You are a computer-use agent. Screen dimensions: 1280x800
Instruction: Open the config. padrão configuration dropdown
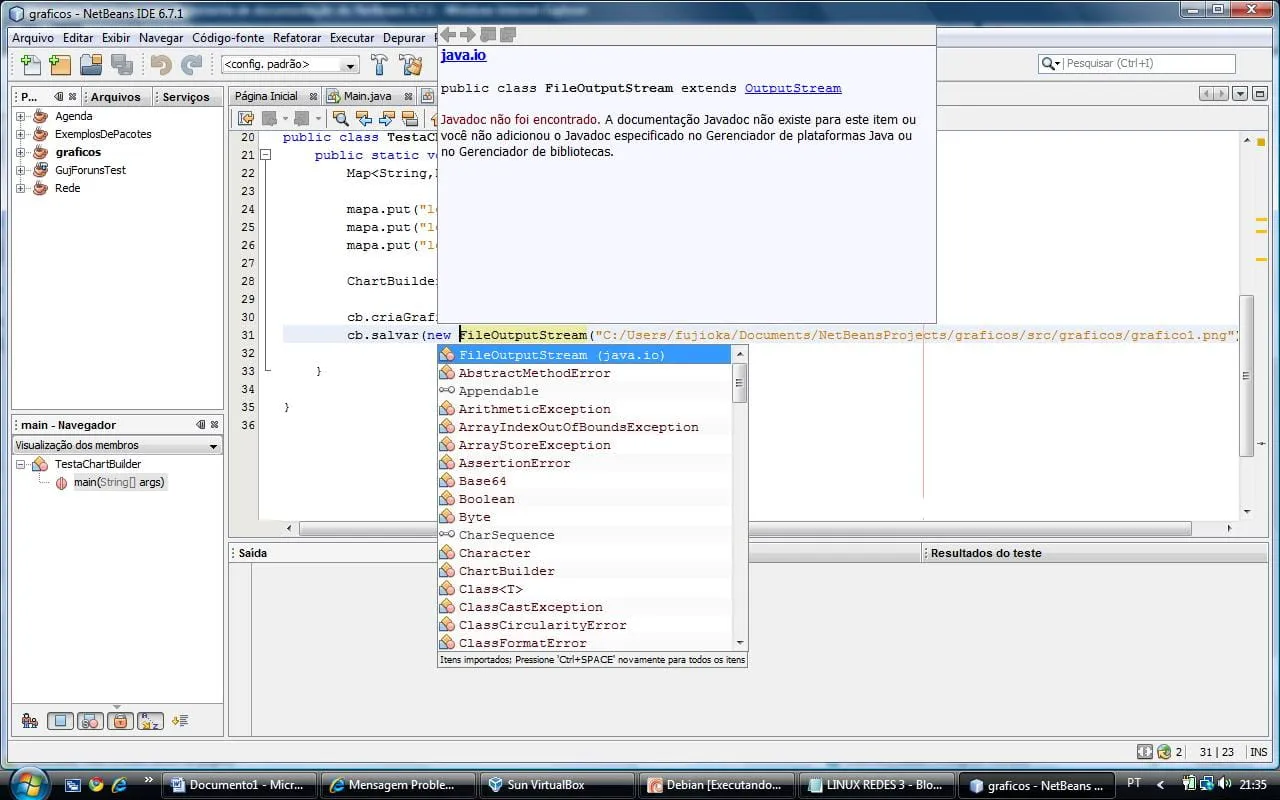(290, 65)
